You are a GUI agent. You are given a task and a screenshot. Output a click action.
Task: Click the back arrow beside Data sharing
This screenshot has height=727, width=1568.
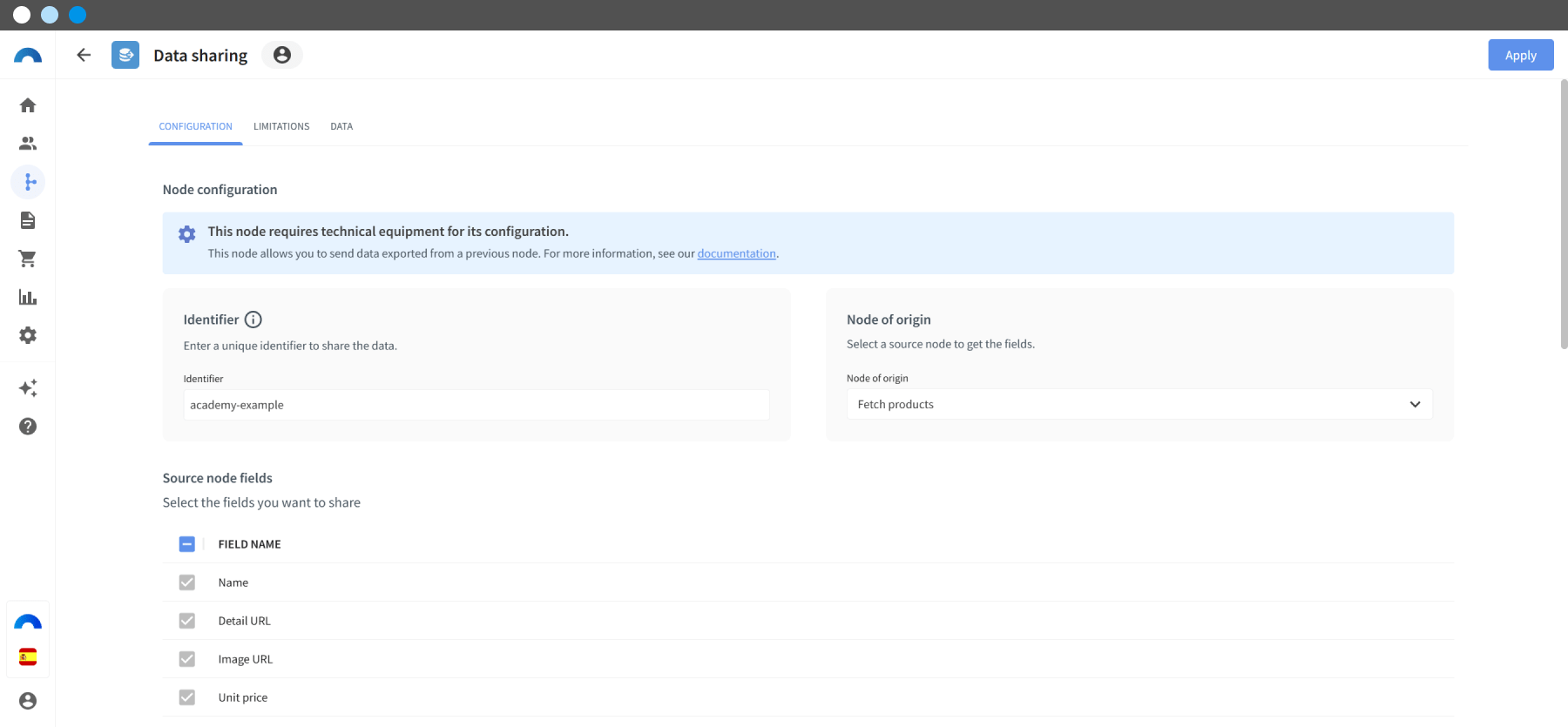pos(84,55)
